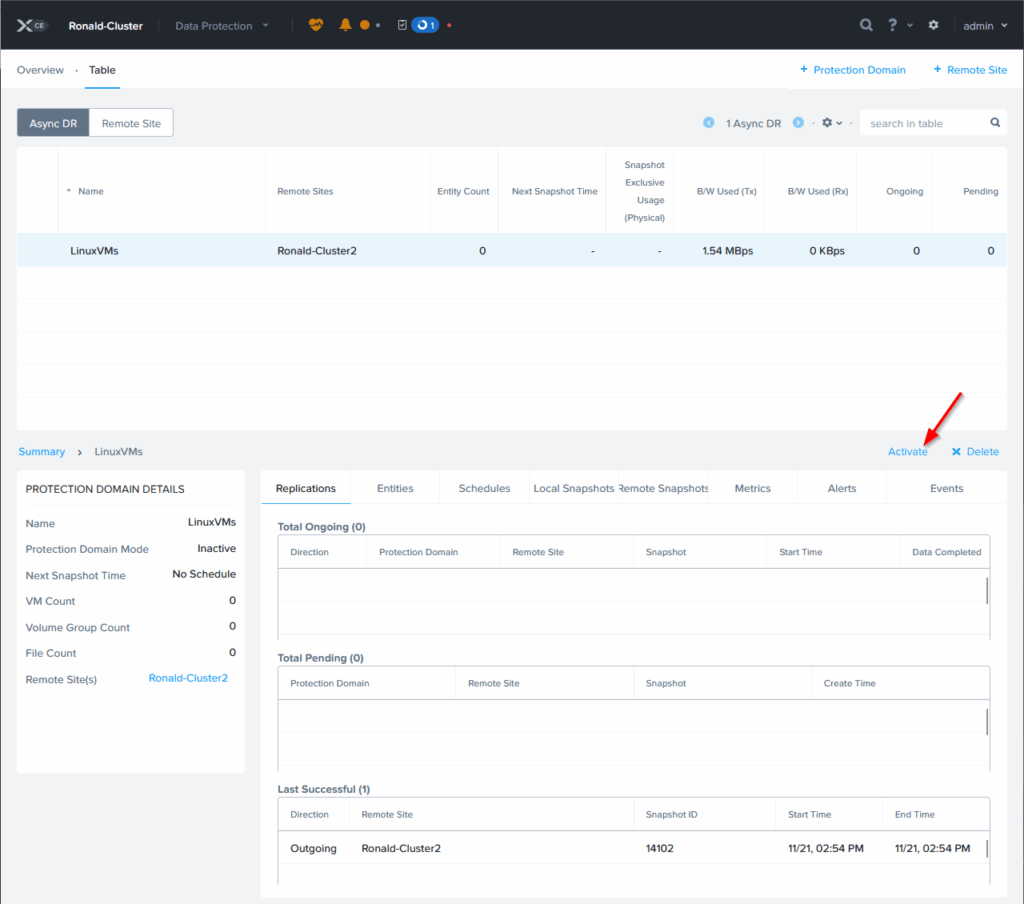Open the Ronald-Cluster2 remote site link
Viewport: 1024px width, 904px height.
[188, 678]
